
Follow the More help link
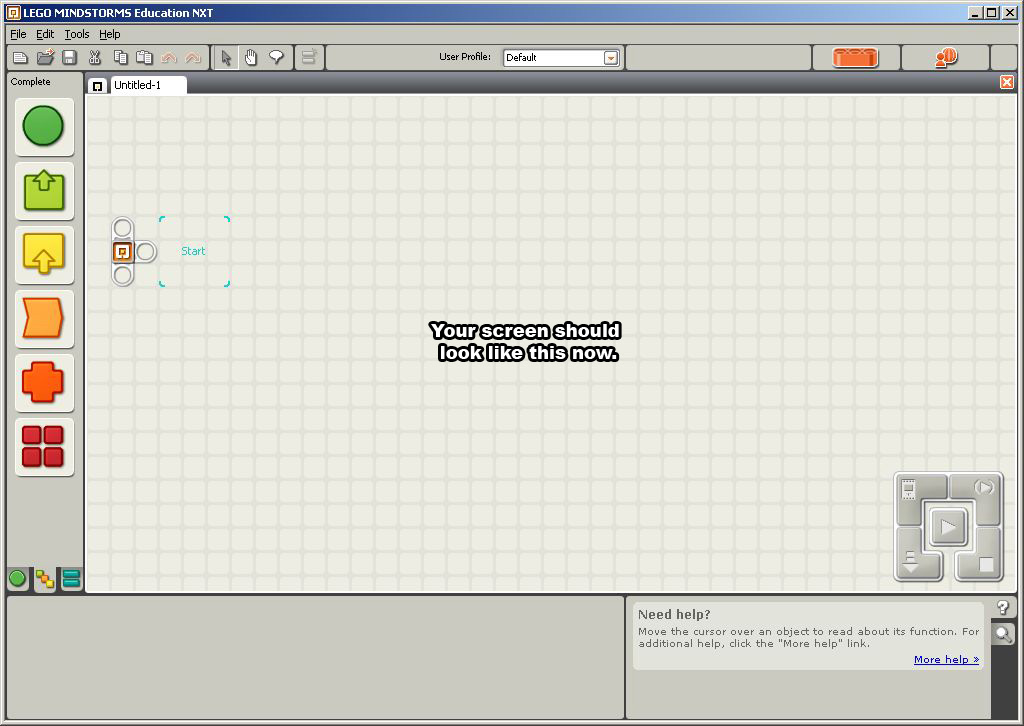tap(946, 659)
